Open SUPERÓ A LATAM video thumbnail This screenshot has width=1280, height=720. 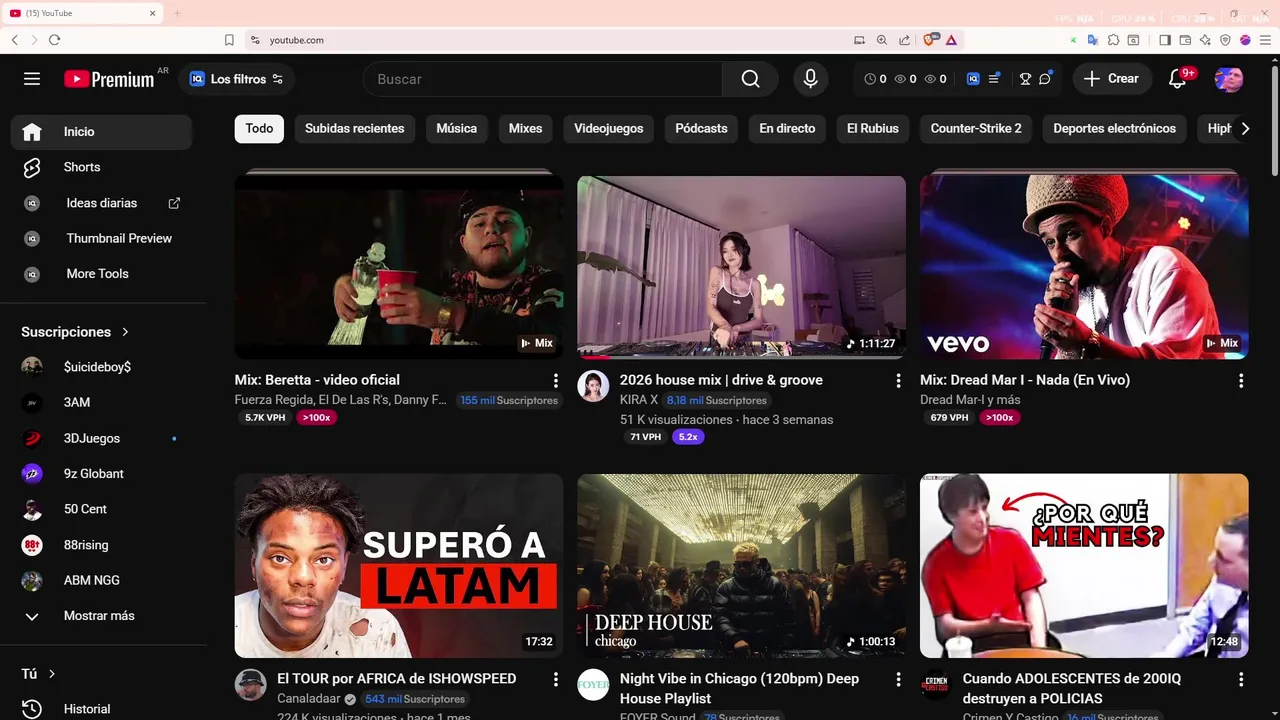399,566
